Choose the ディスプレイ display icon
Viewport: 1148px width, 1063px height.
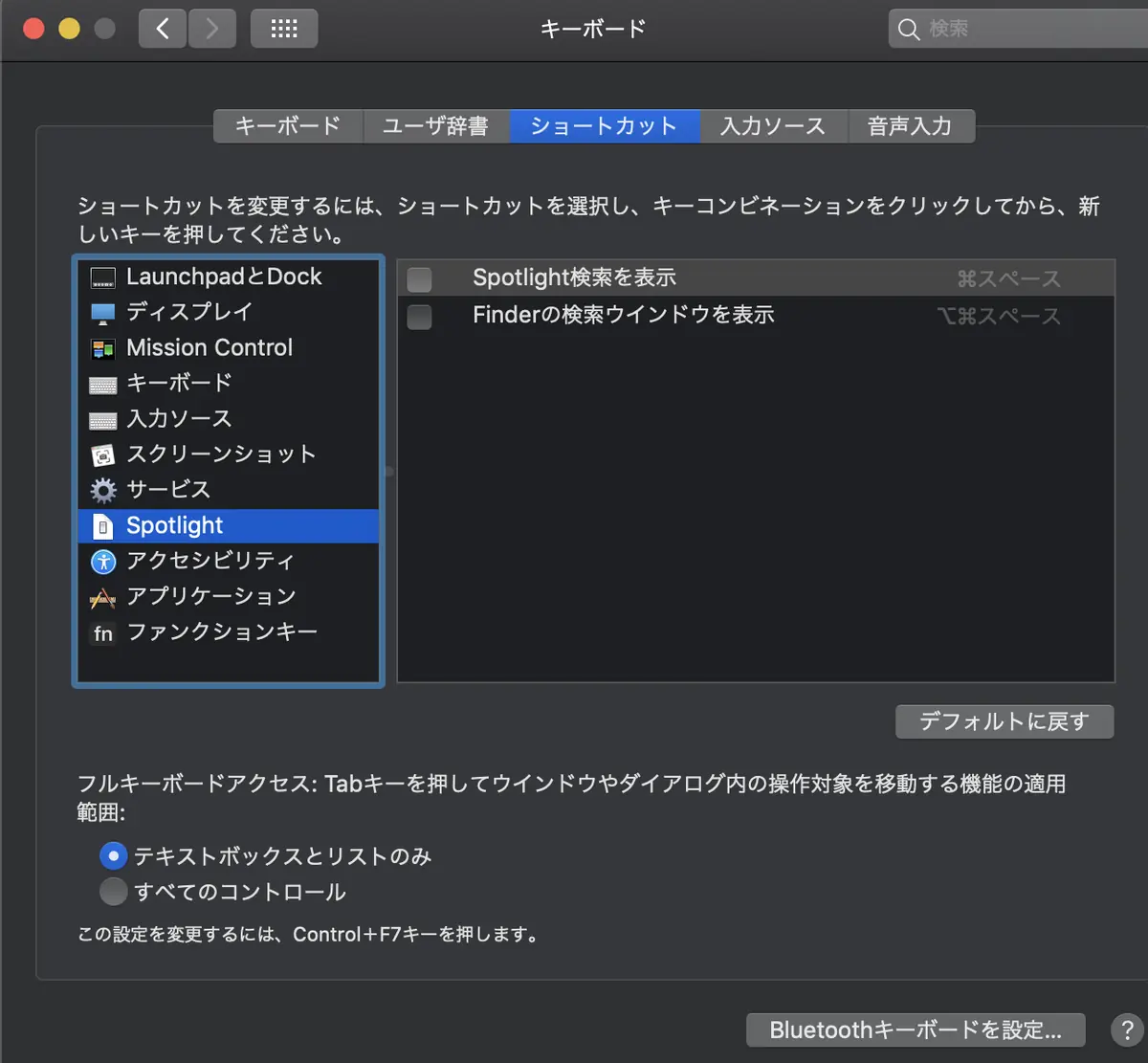[x=102, y=313]
